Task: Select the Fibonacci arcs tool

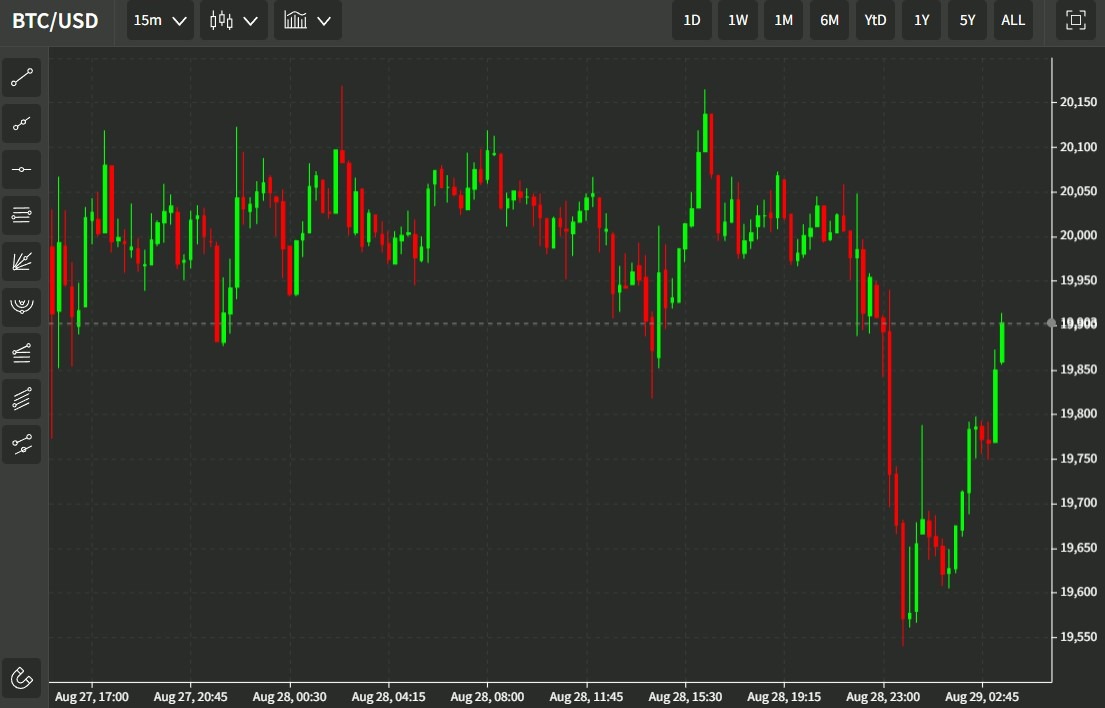Action: point(22,307)
